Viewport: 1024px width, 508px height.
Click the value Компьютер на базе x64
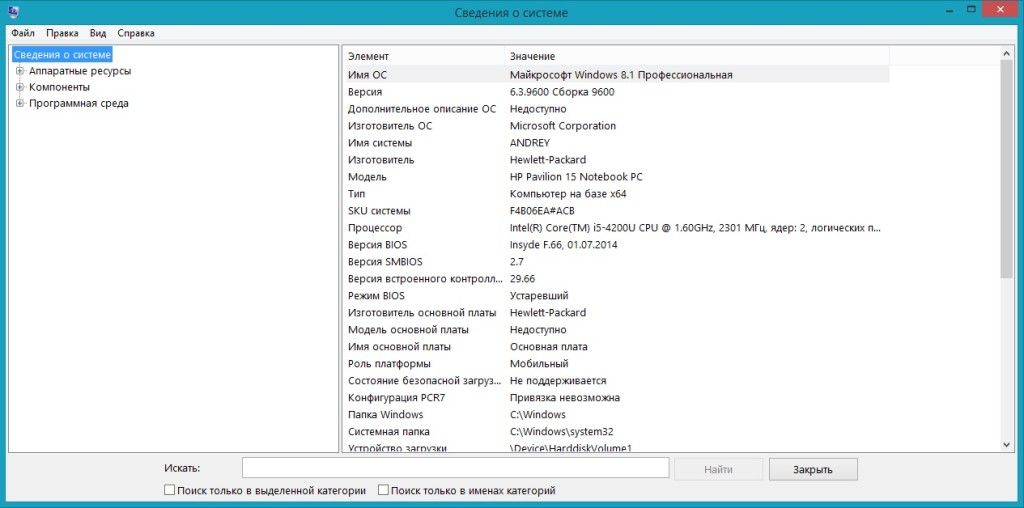point(568,194)
